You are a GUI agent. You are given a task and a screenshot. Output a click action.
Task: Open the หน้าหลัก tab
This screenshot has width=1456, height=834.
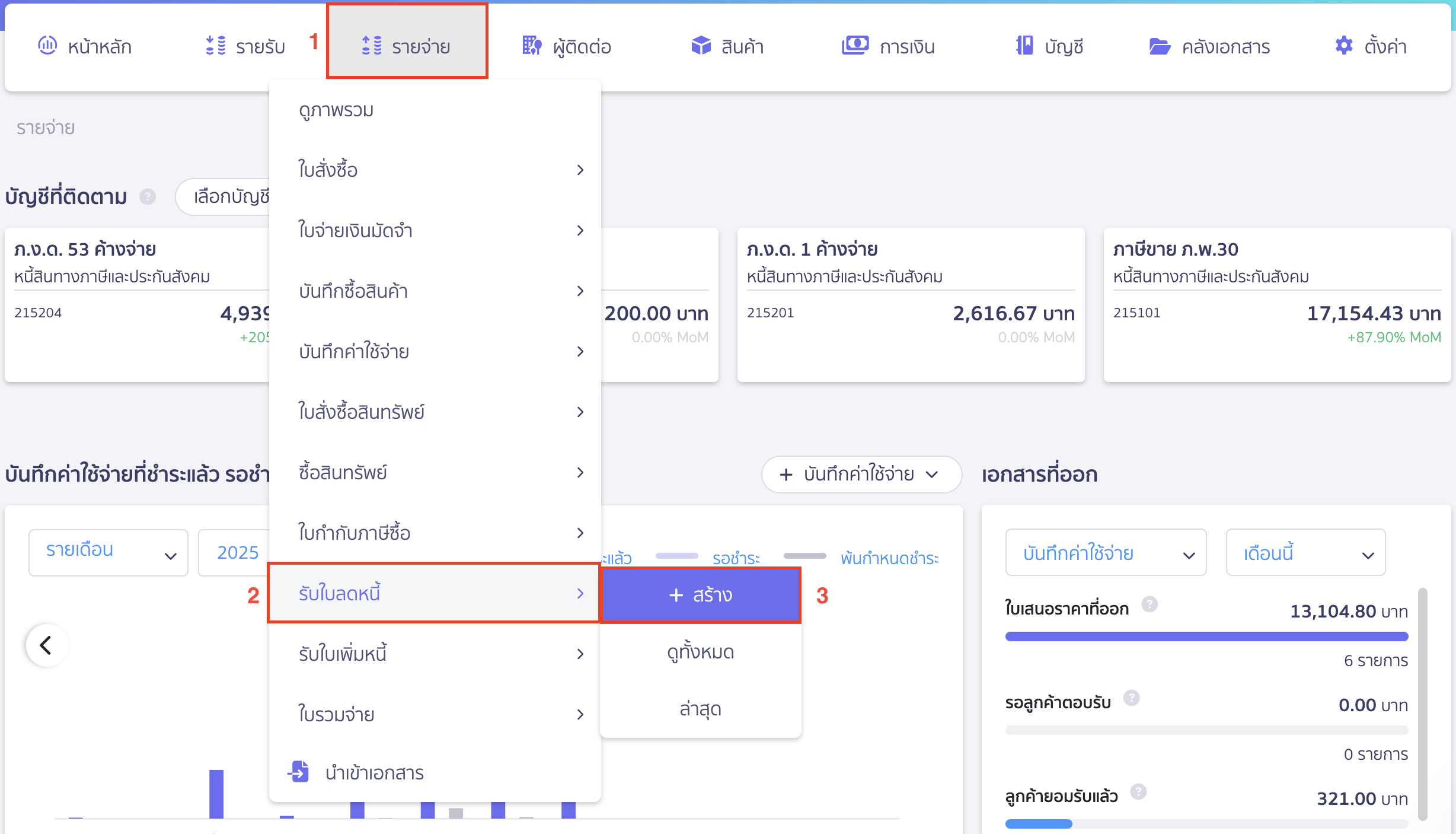point(85,46)
